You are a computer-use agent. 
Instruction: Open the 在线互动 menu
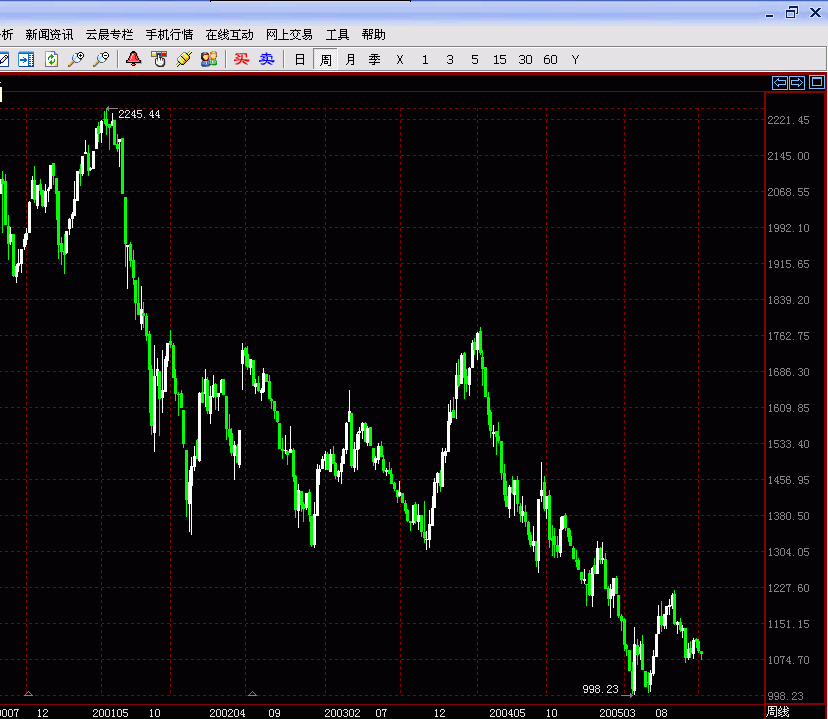(x=230, y=35)
